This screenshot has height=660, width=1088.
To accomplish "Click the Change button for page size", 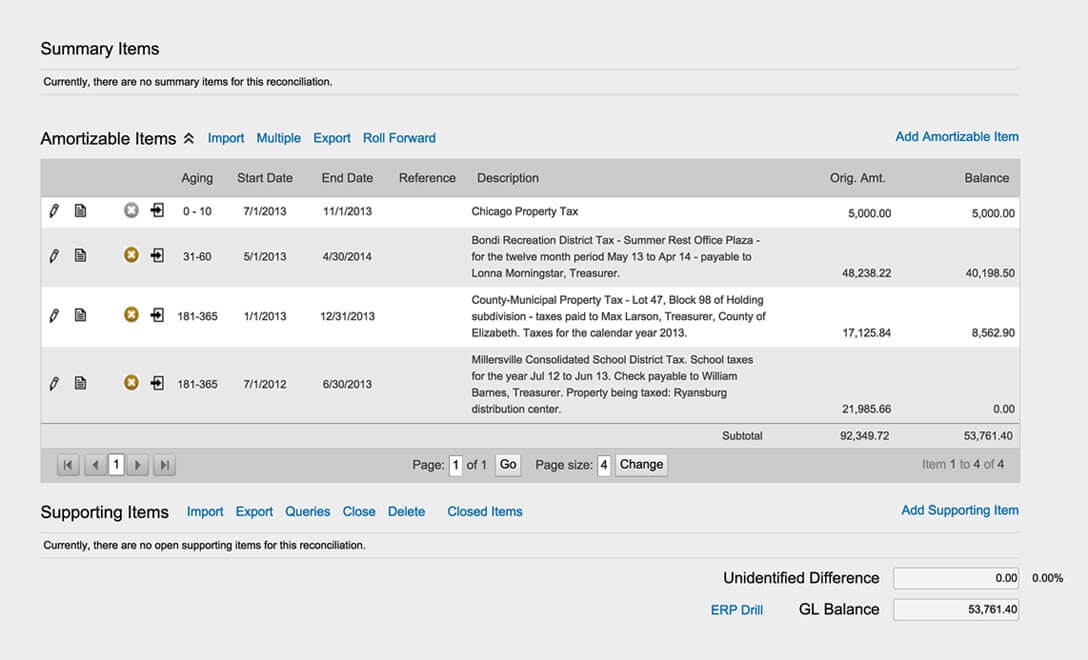I will point(641,464).
